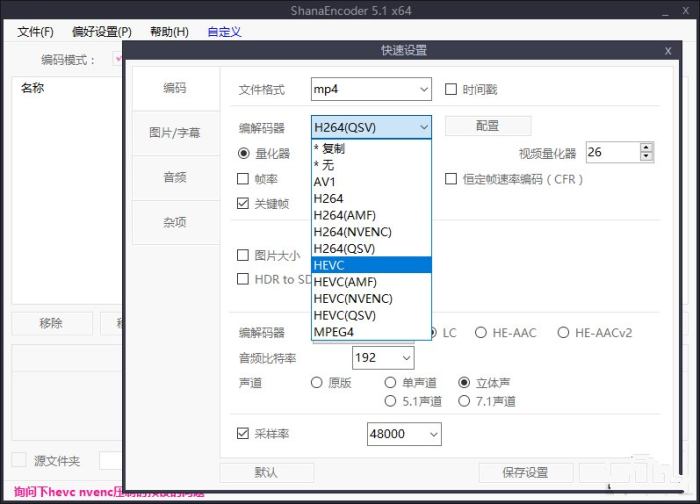This screenshot has width=700, height=504.
Task: Open the 文件格式 mp4 dropdown
Action: (371, 89)
